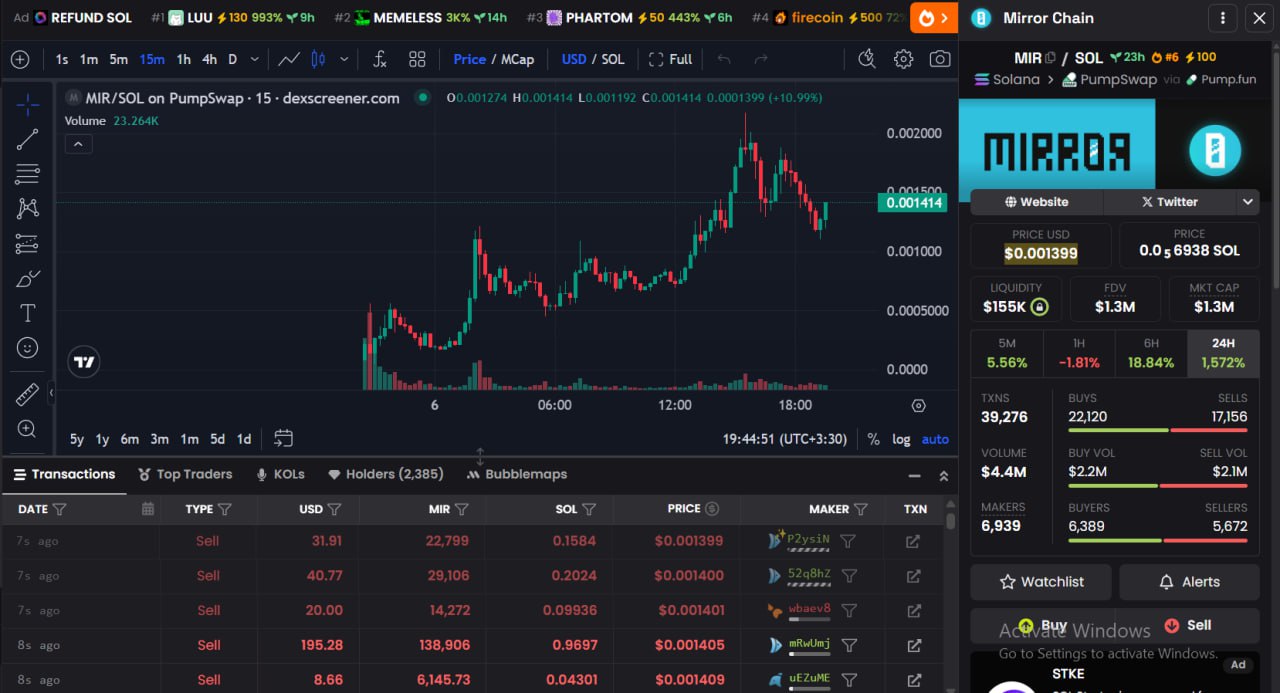This screenshot has width=1280, height=693.
Task: Open the USD column filter
Action: point(335,509)
